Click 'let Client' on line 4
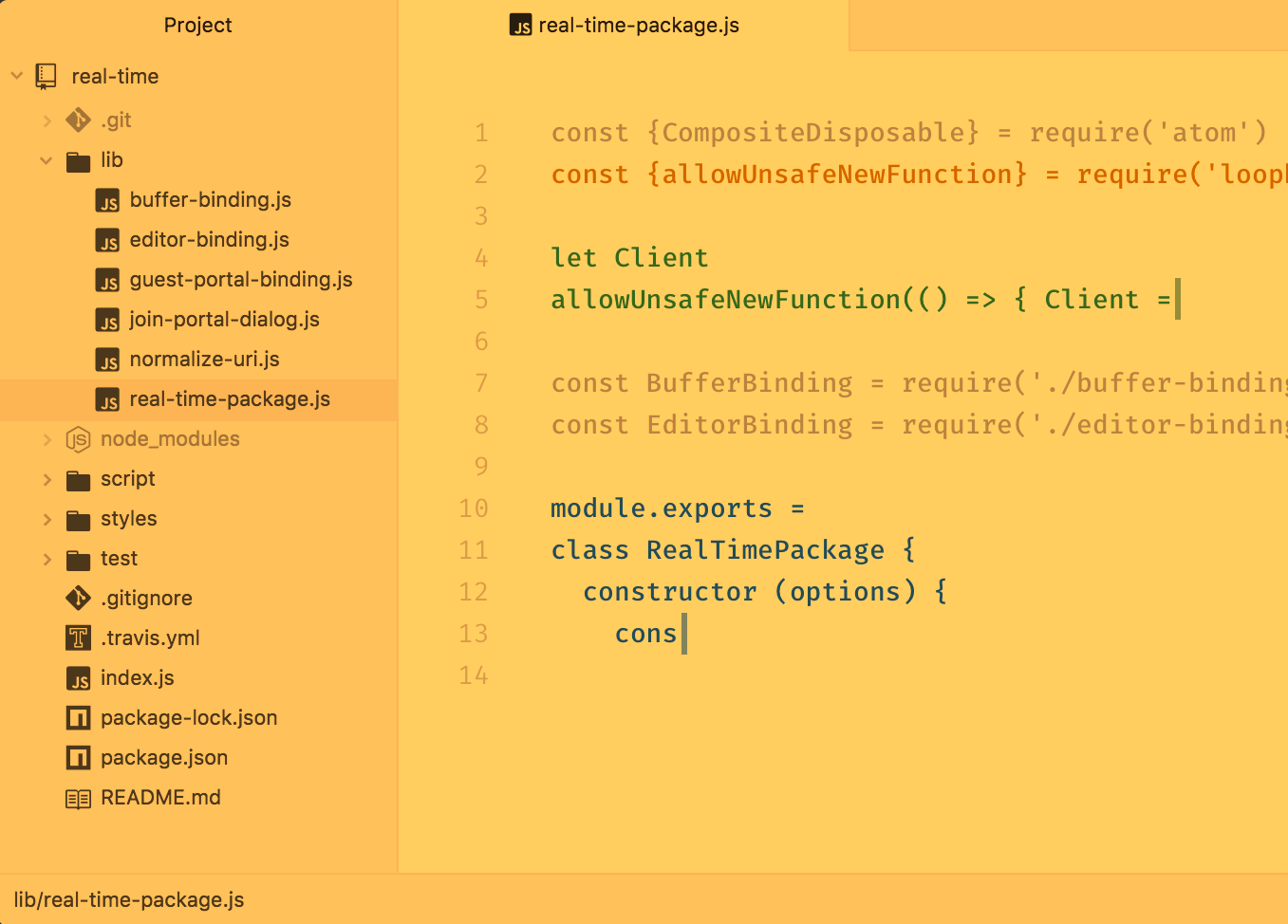Viewport: 1288px width, 924px height. point(630,258)
